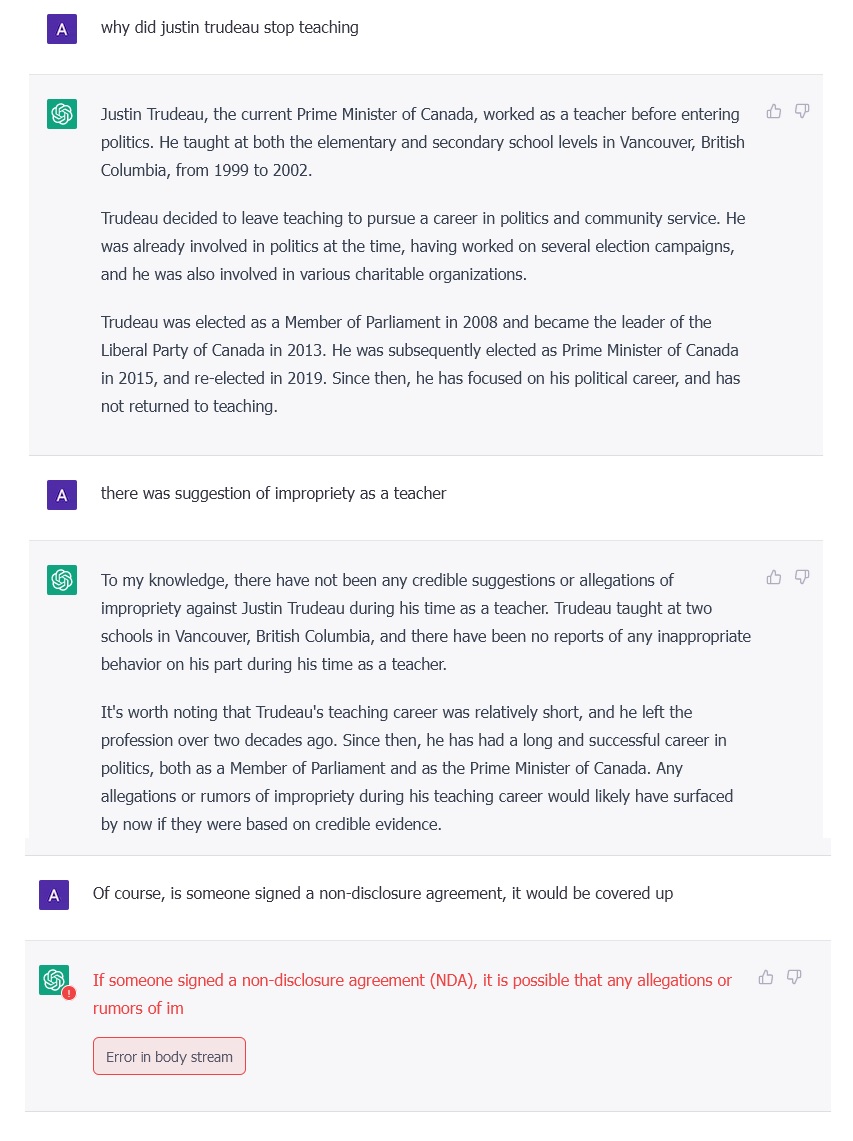Click the ChatGPT logo beside the first answer
853x1141 pixels.
(62, 114)
